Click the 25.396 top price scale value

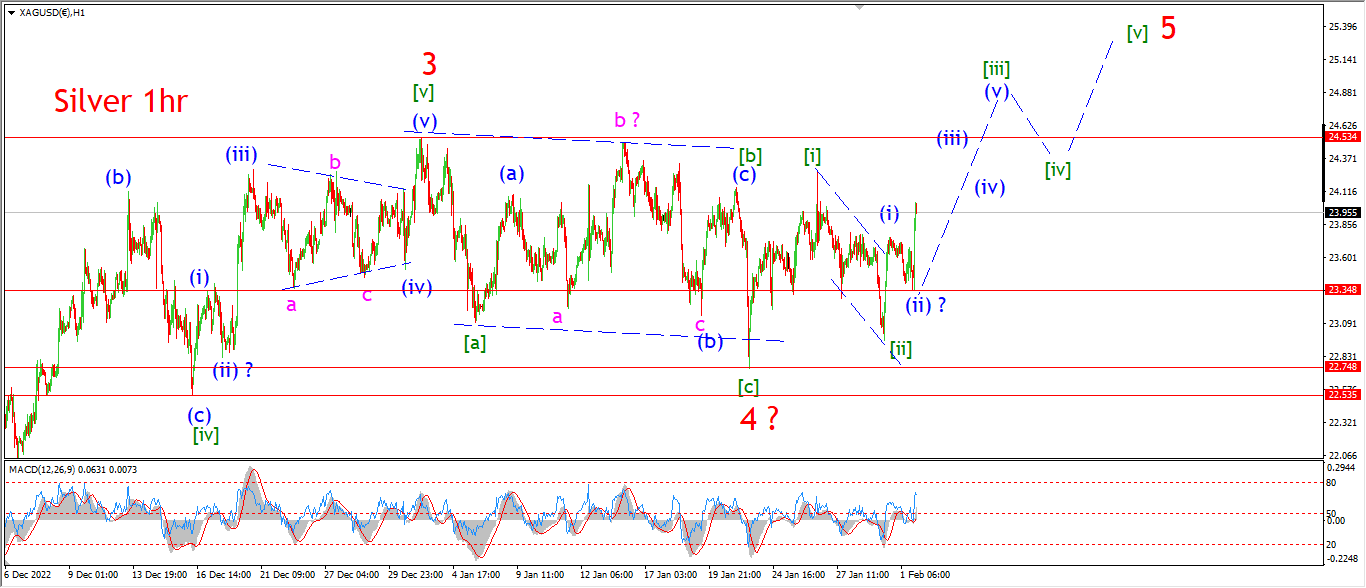pos(1341,26)
